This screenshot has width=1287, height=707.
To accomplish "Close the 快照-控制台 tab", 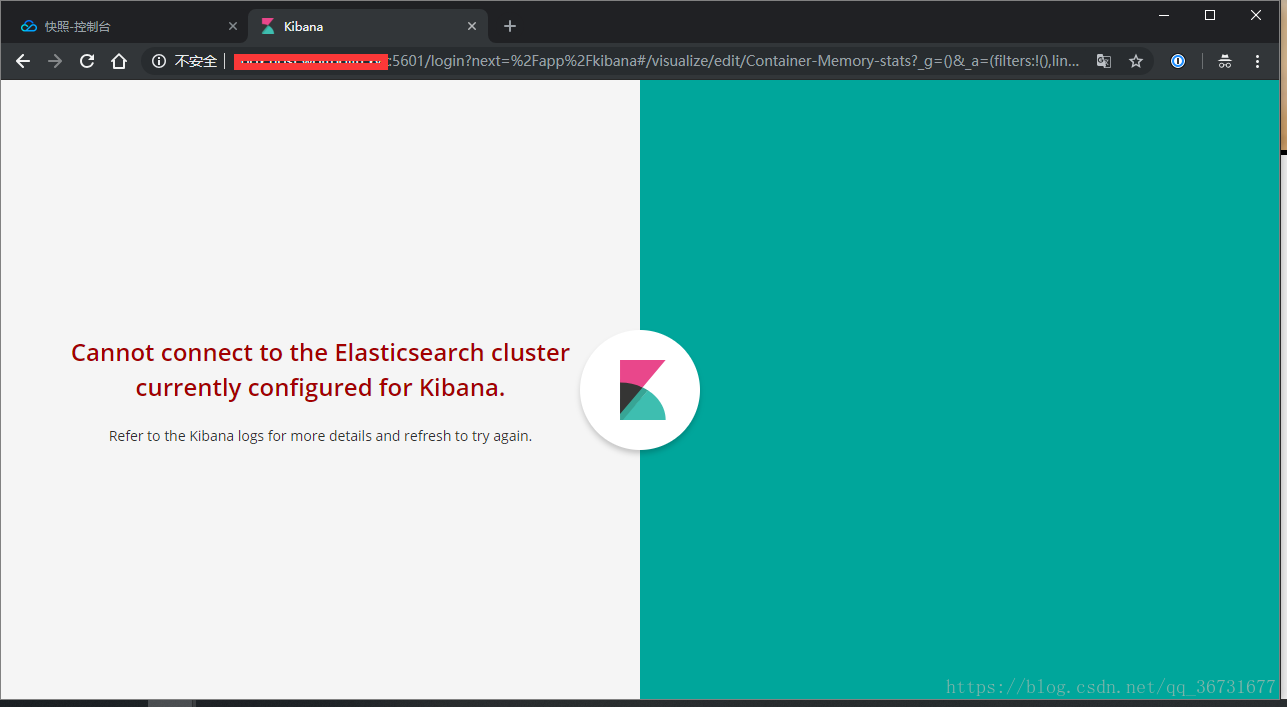I will 233,26.
